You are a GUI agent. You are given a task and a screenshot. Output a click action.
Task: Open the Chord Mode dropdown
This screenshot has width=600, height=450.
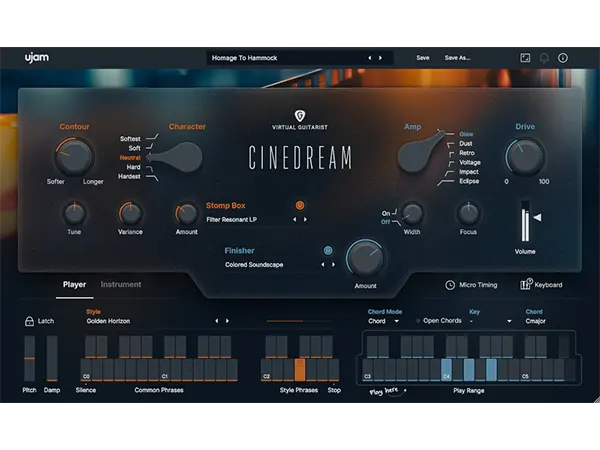point(383,321)
